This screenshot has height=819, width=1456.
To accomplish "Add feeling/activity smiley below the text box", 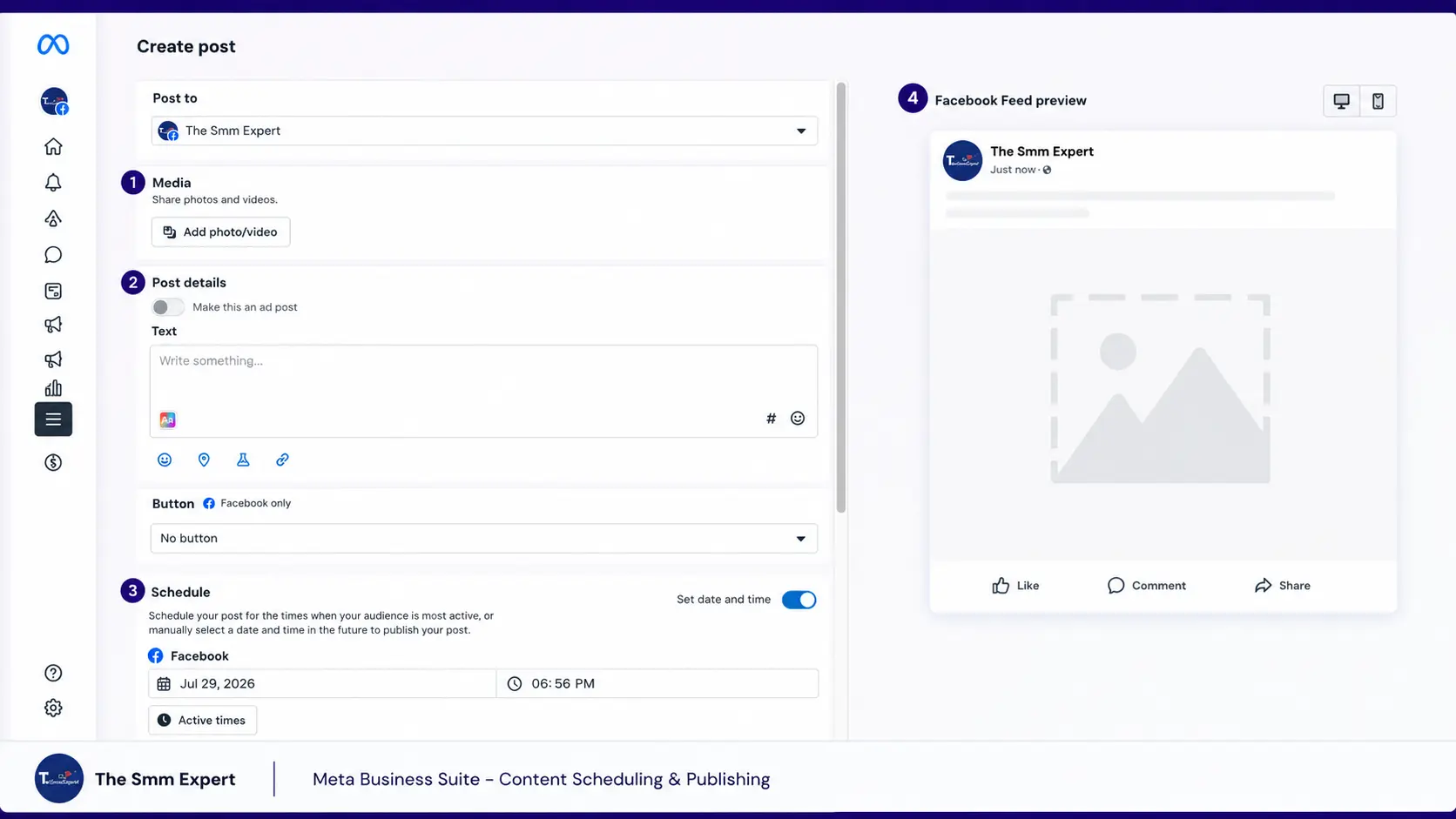I will (165, 460).
